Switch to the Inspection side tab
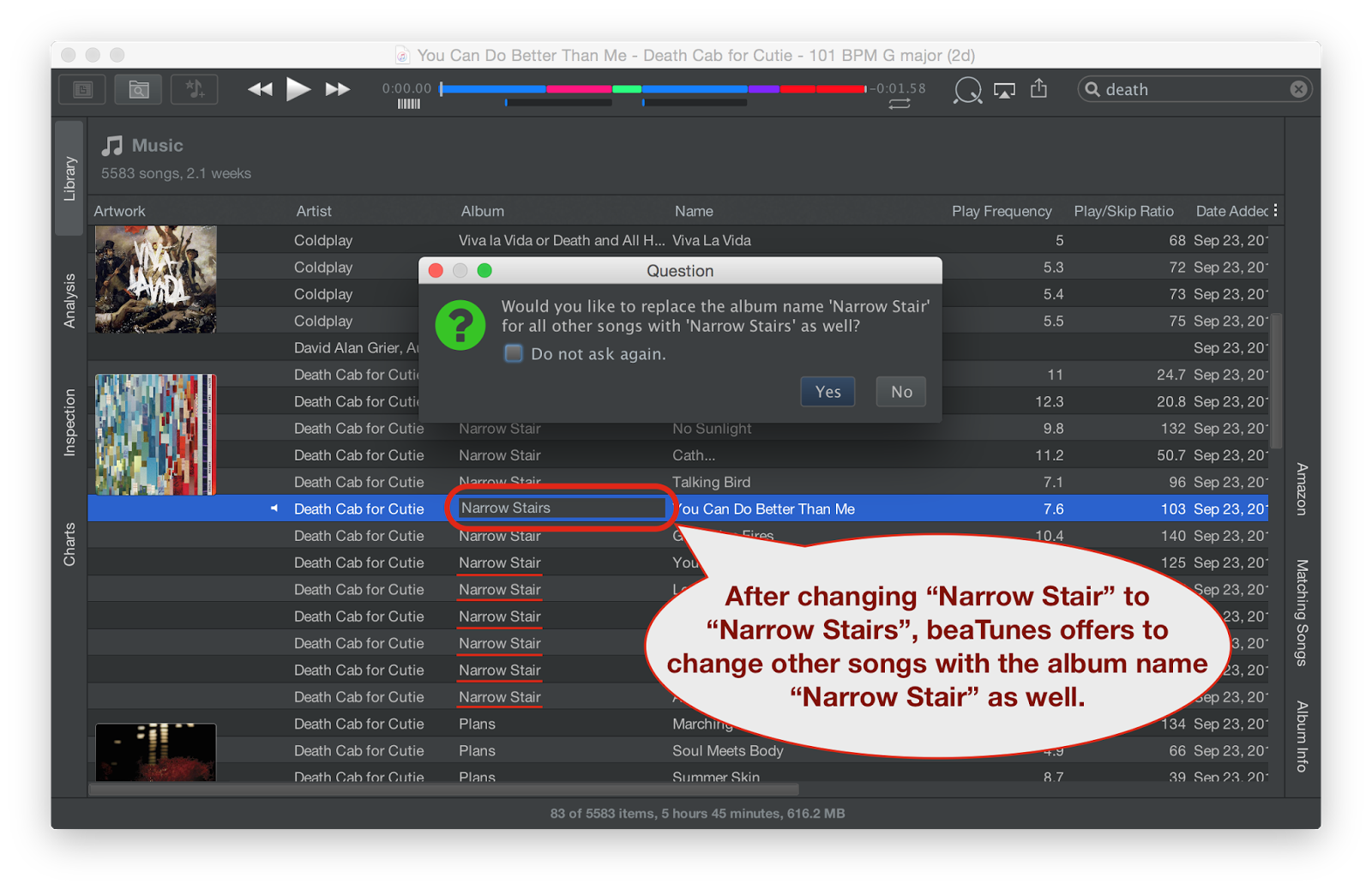The image size is (1372, 890). click(69, 423)
